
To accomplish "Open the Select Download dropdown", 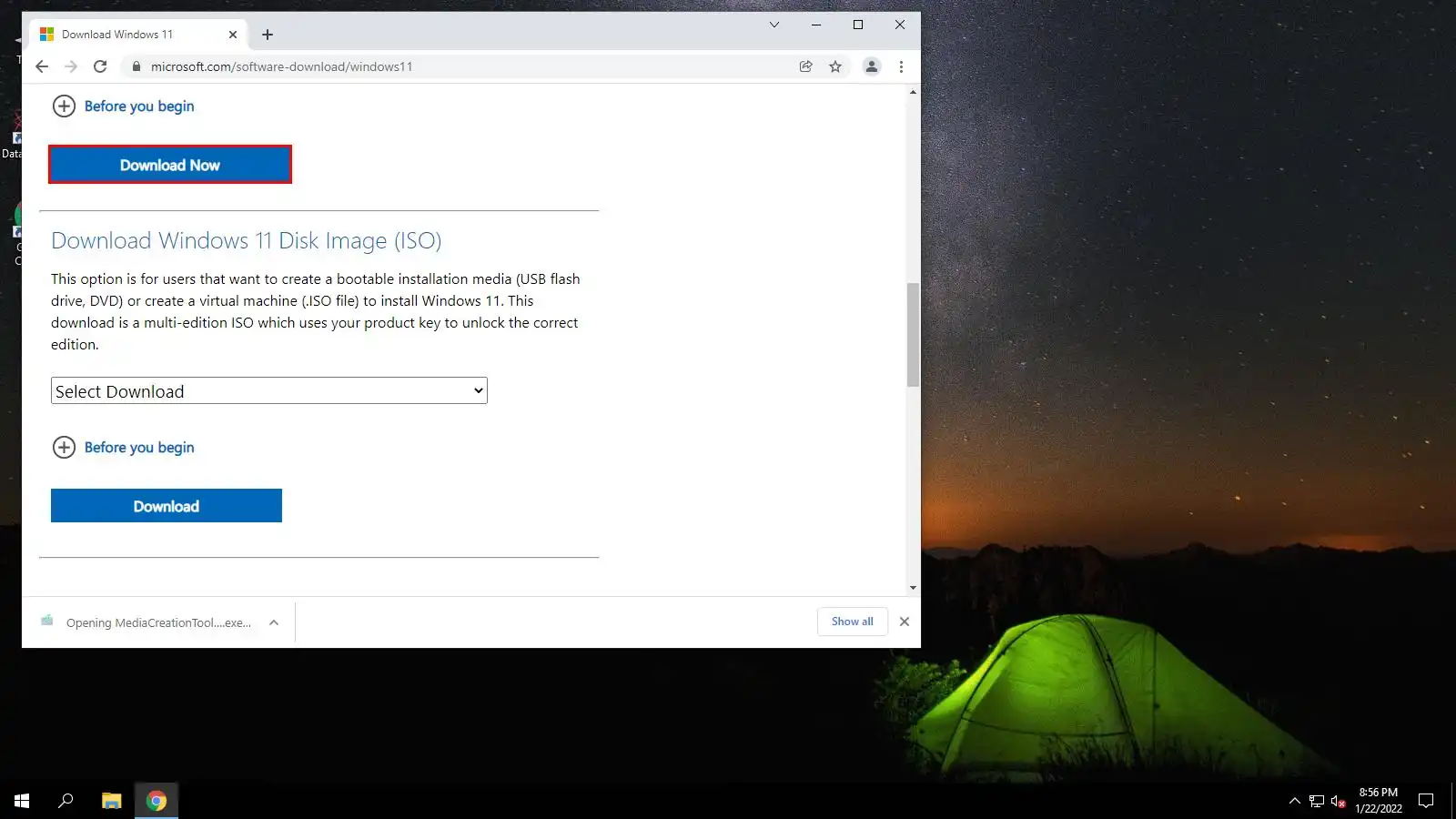I will click(269, 390).
